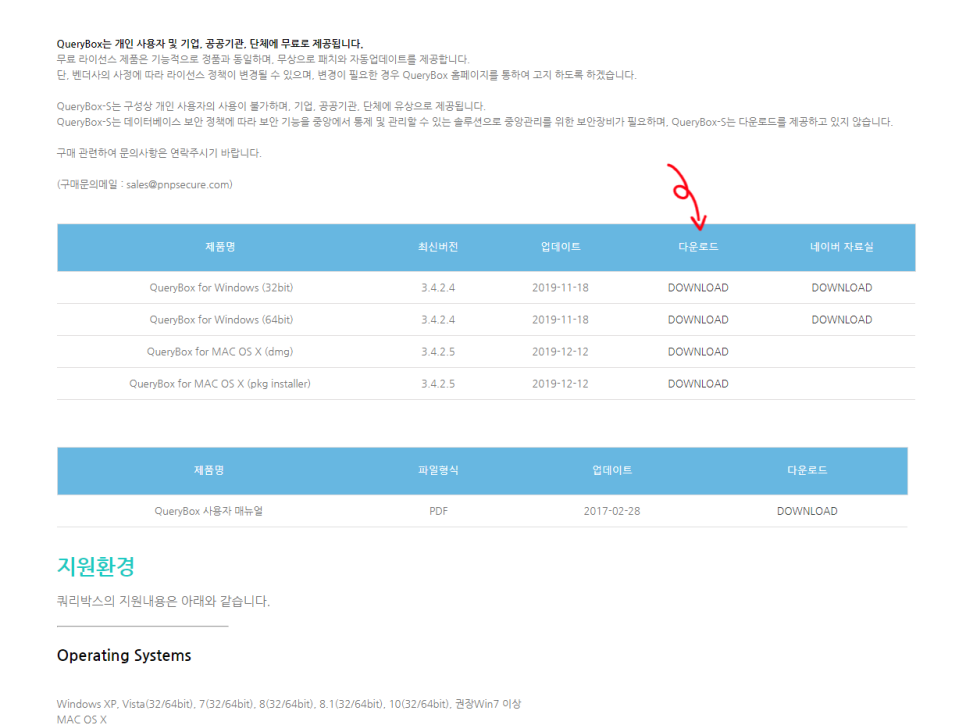Open Naver download for Windows 64bit
The image size is (966, 725).
[842, 320]
